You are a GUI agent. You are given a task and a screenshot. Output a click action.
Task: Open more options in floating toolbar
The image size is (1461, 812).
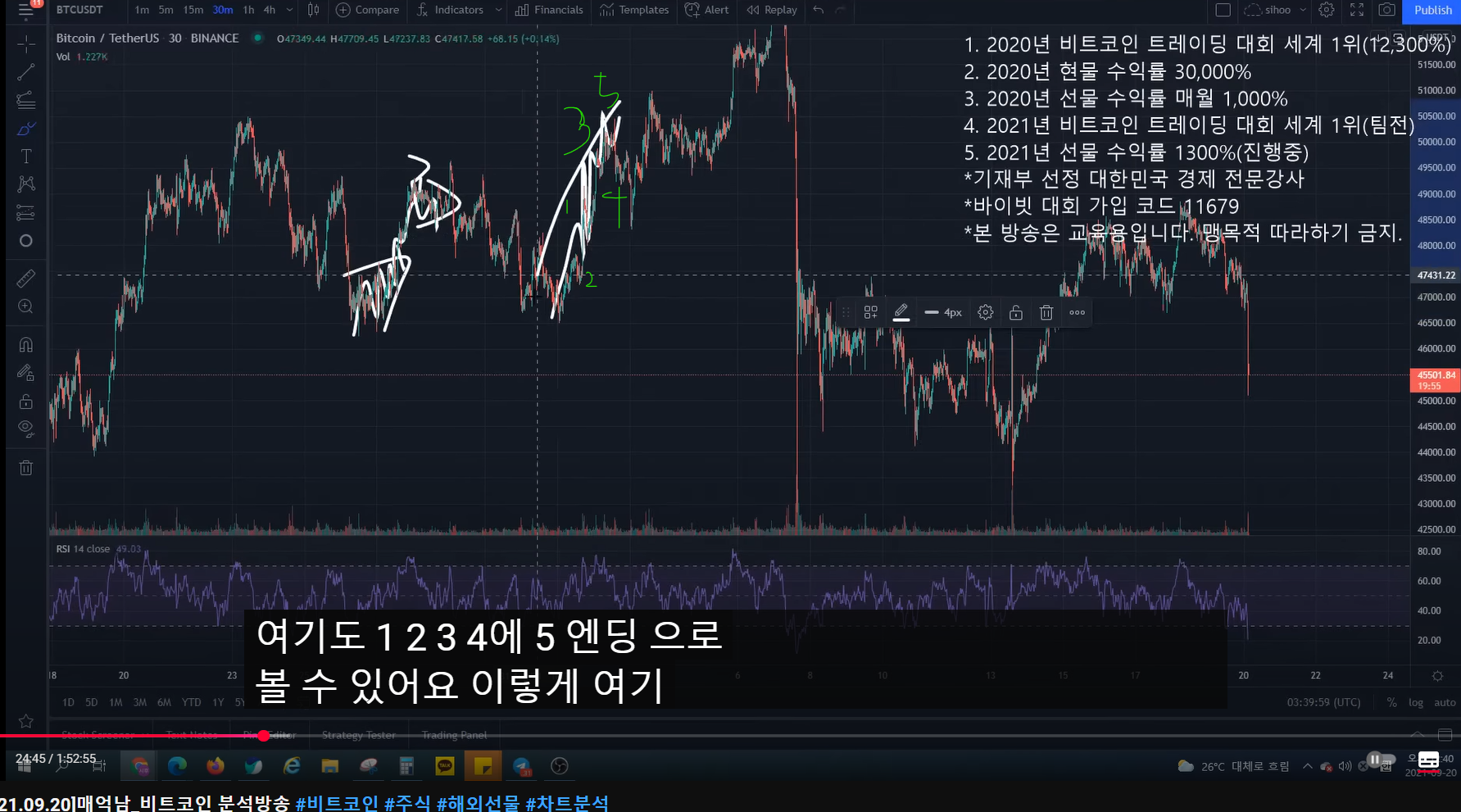coord(1077,312)
